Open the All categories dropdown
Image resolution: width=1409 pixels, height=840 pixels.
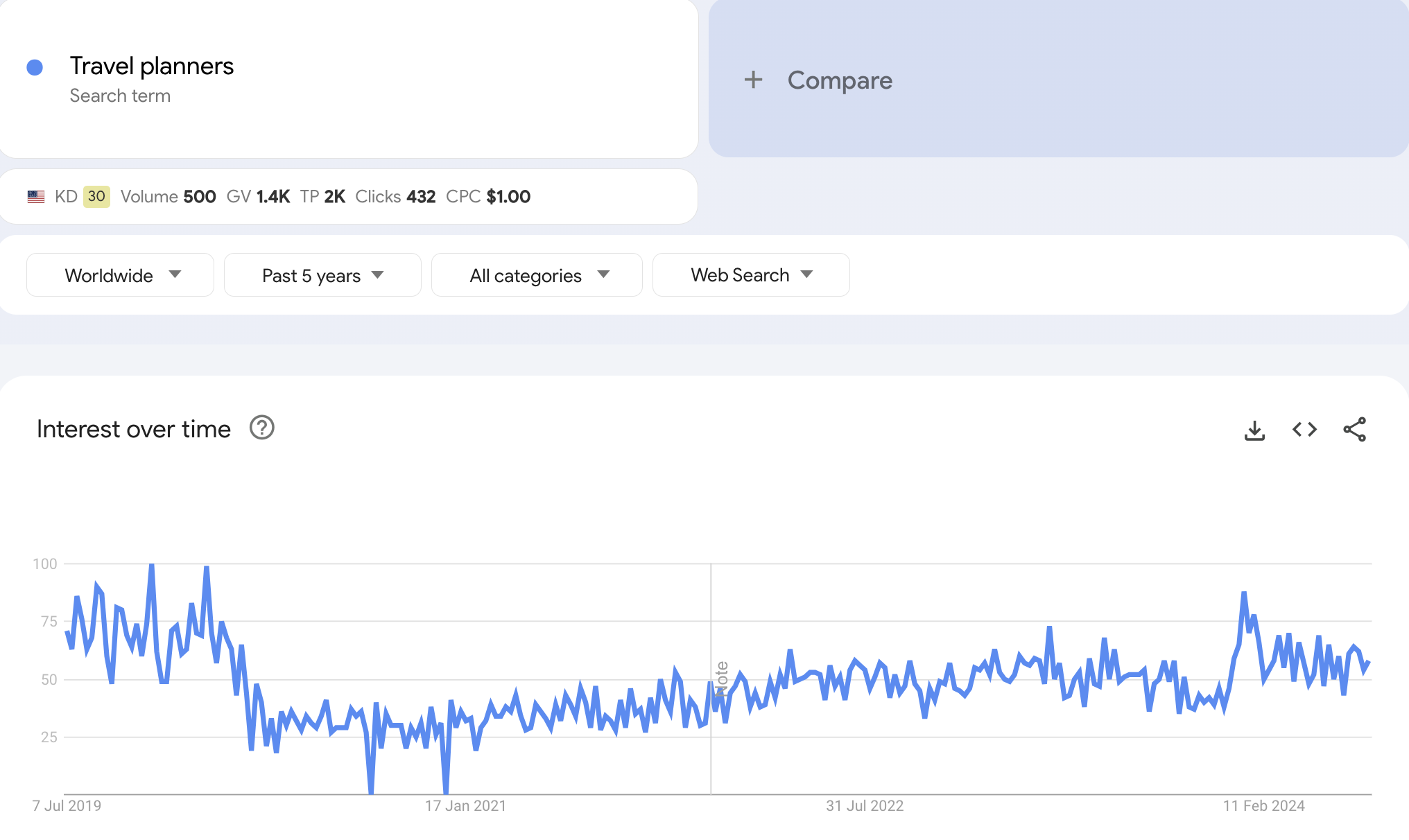(537, 275)
